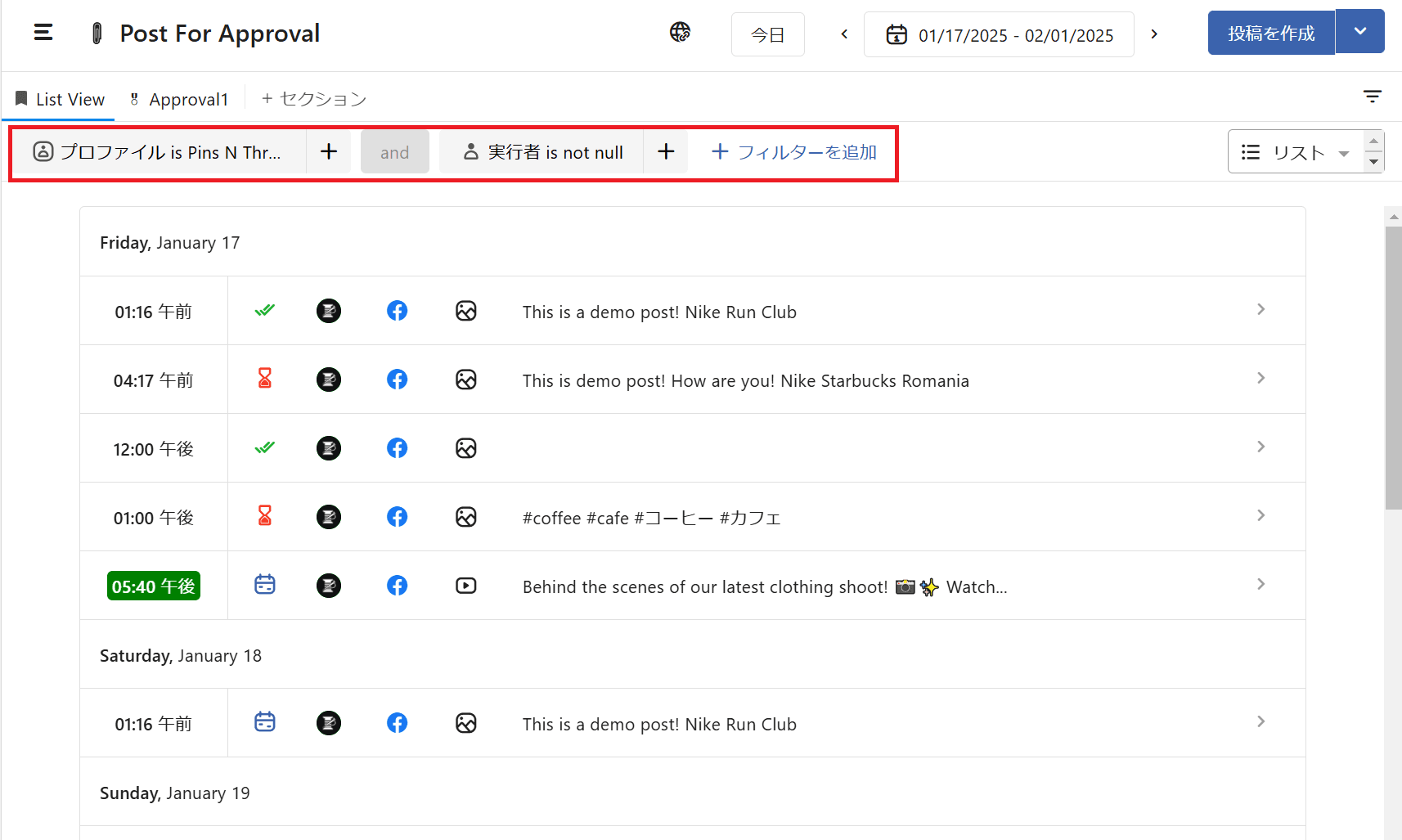Open post 'This is demo post! How are you!'
Screen dimensions: 1402x840
(746, 381)
